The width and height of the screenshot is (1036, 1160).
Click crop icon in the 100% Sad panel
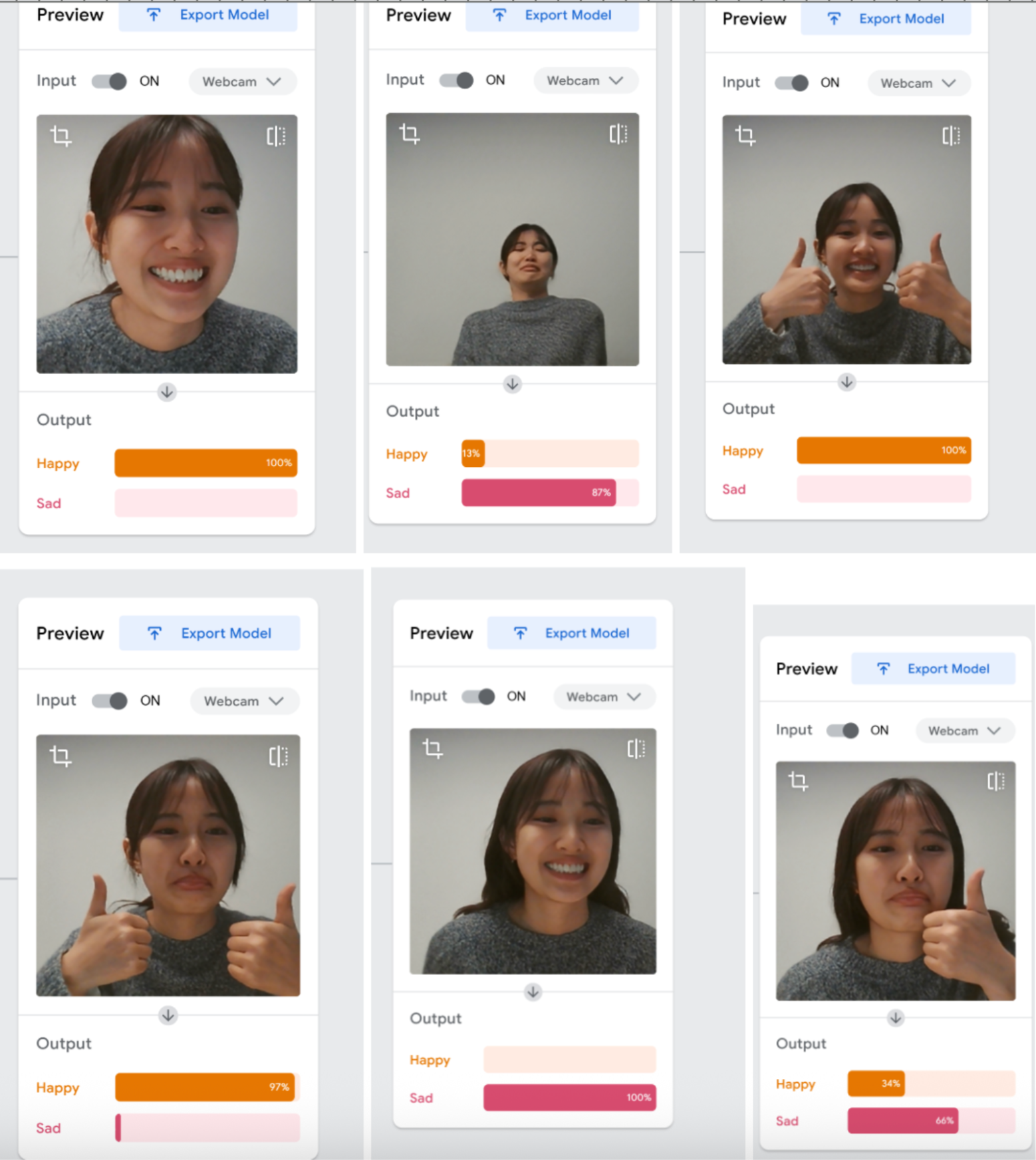[x=433, y=749]
